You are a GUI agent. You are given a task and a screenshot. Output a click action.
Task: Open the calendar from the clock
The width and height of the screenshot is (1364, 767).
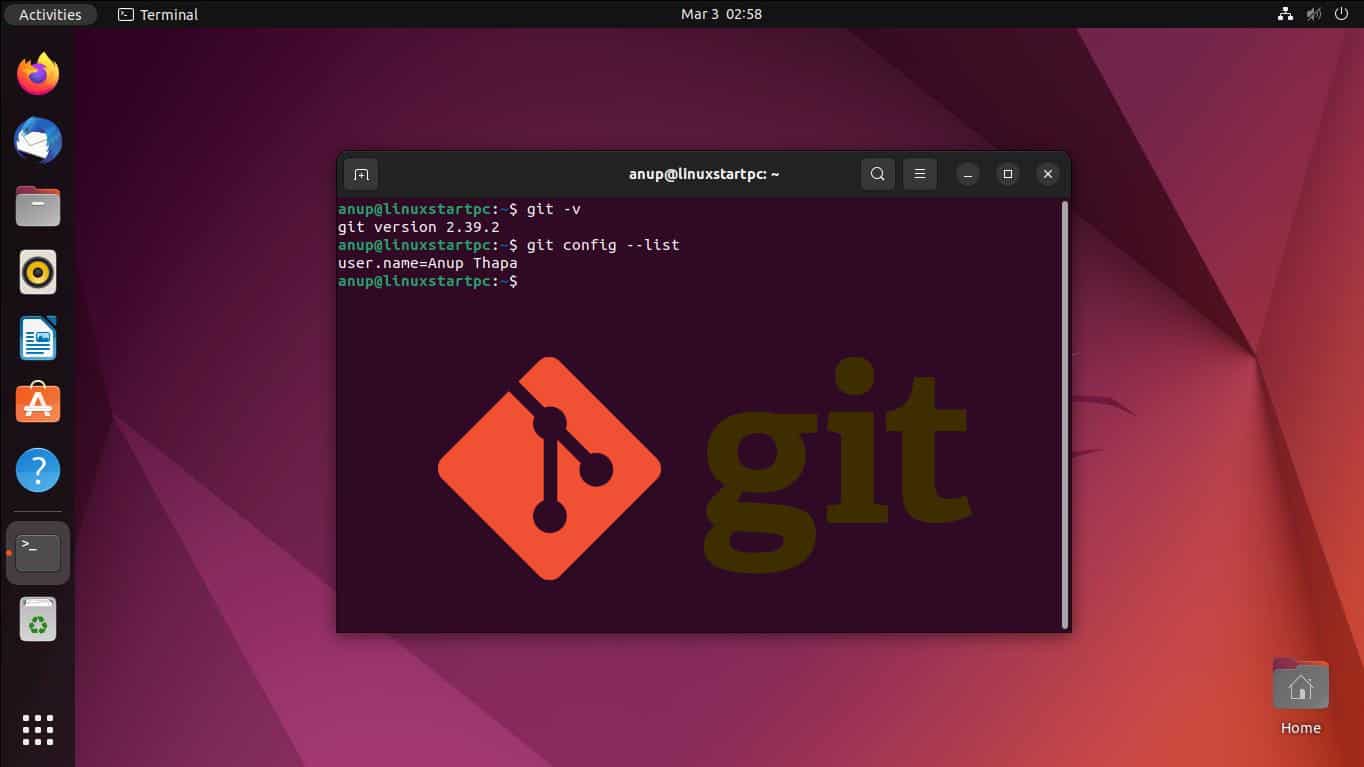click(x=722, y=14)
